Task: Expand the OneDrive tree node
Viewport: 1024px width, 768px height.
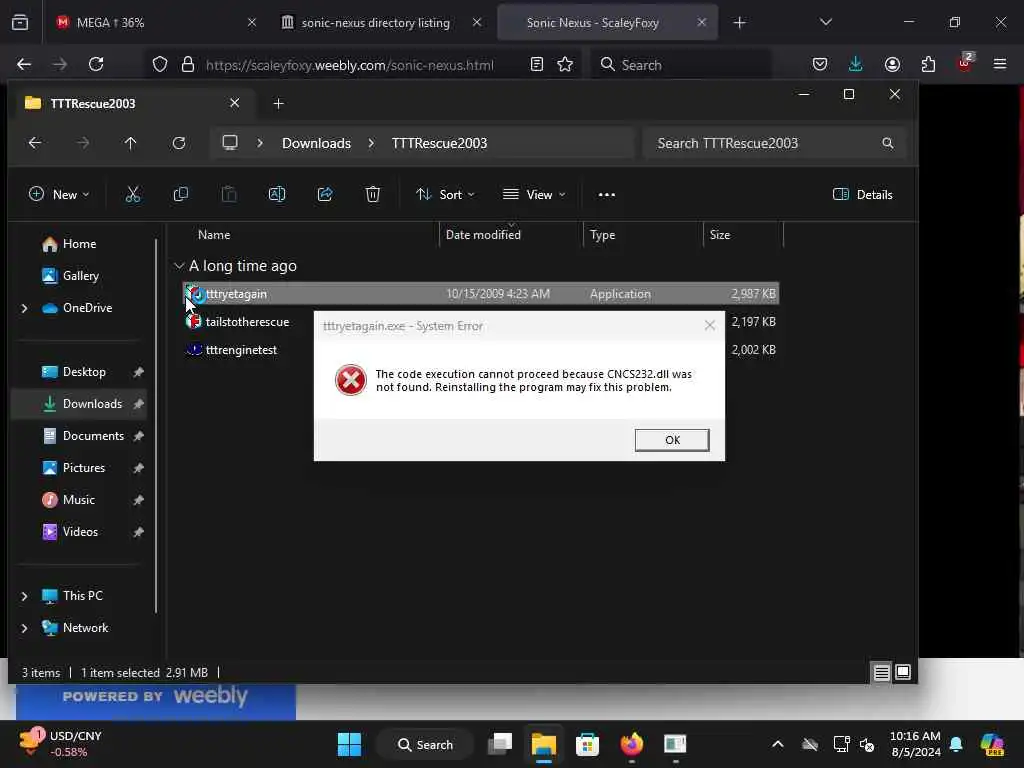Action: pos(25,308)
